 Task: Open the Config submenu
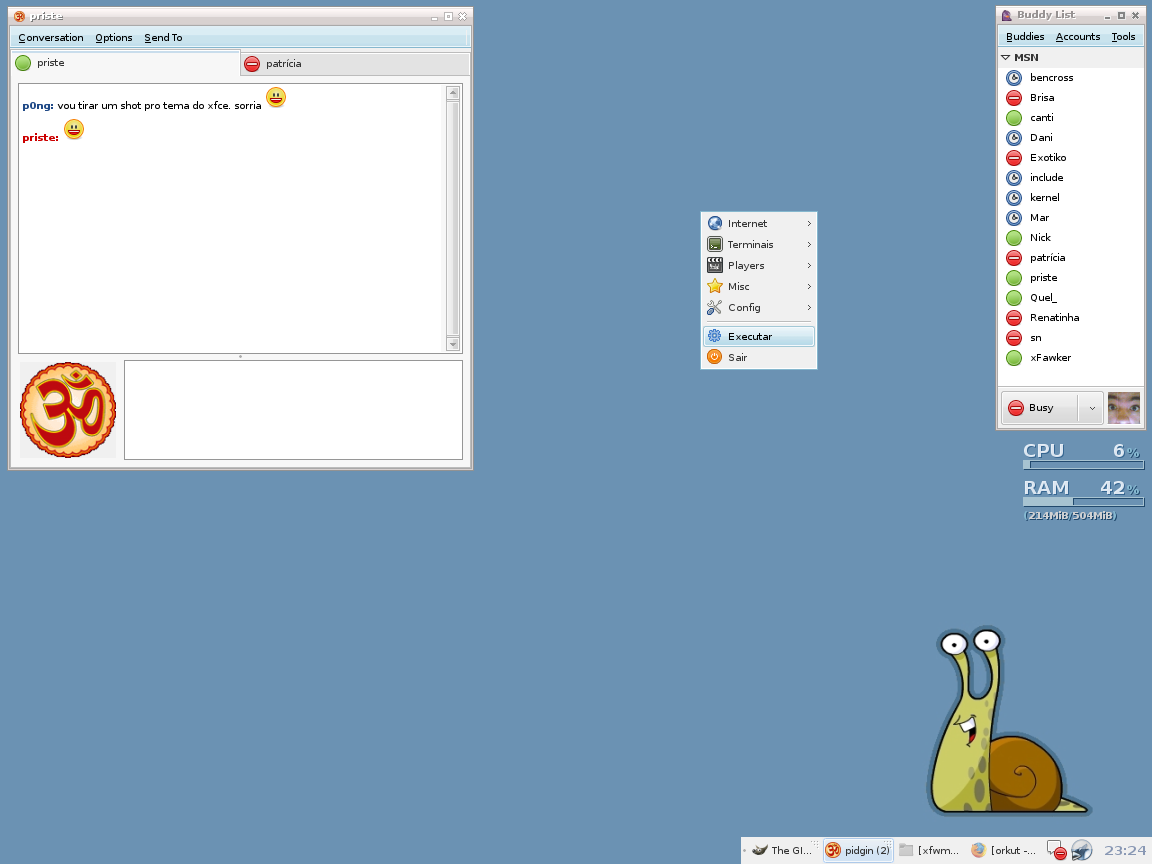coord(759,308)
